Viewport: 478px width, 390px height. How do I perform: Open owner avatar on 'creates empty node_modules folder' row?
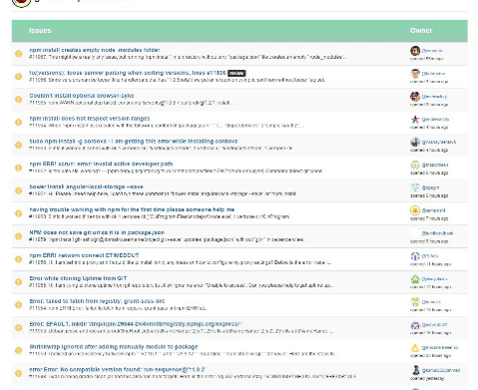click(415, 51)
